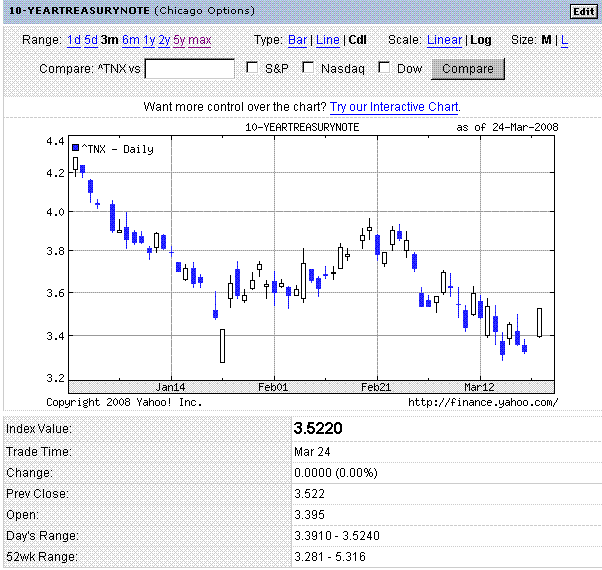602x570 pixels.
Task: Click the blue ^TNX legend swatch
Action: click(75, 148)
